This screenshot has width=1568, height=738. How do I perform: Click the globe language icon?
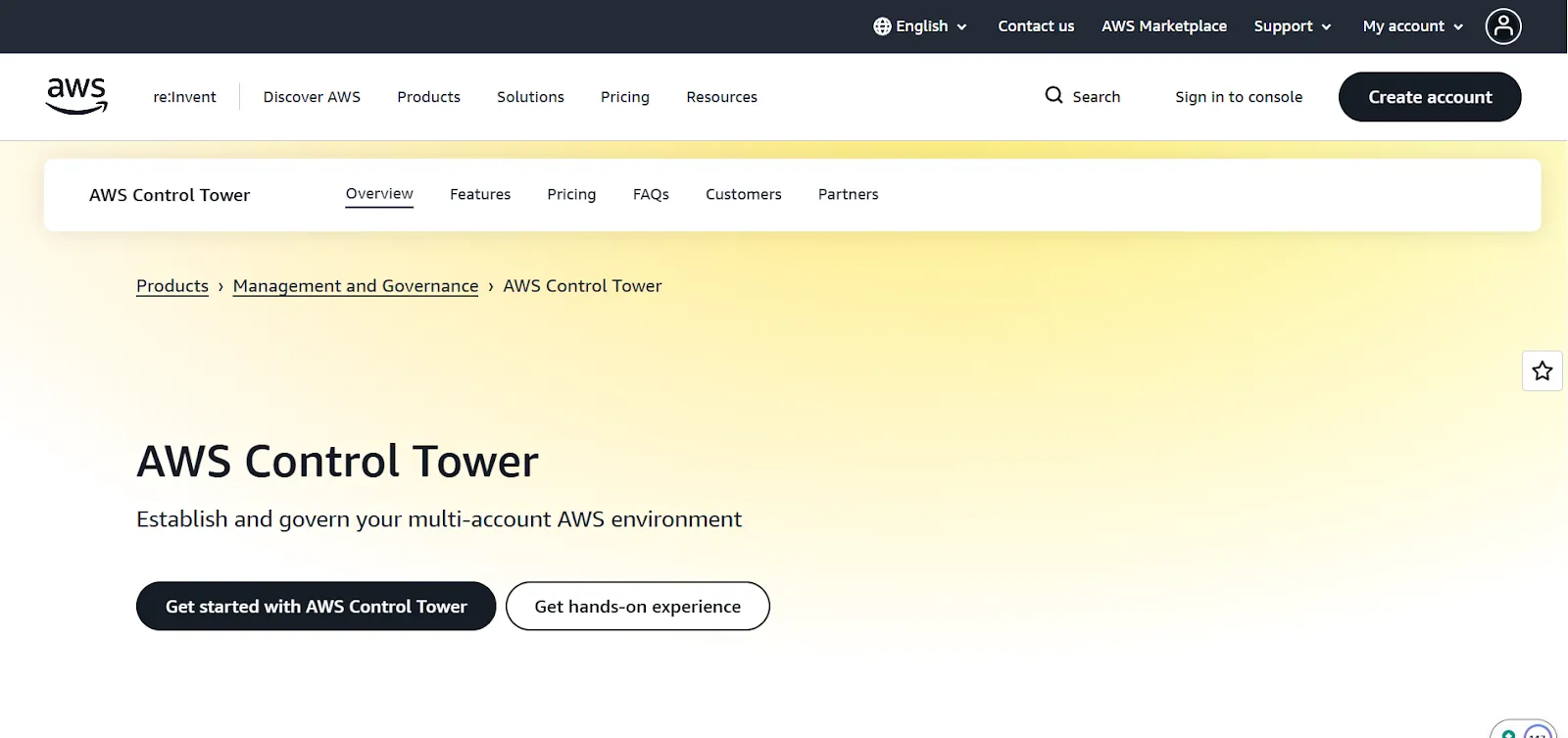882,26
